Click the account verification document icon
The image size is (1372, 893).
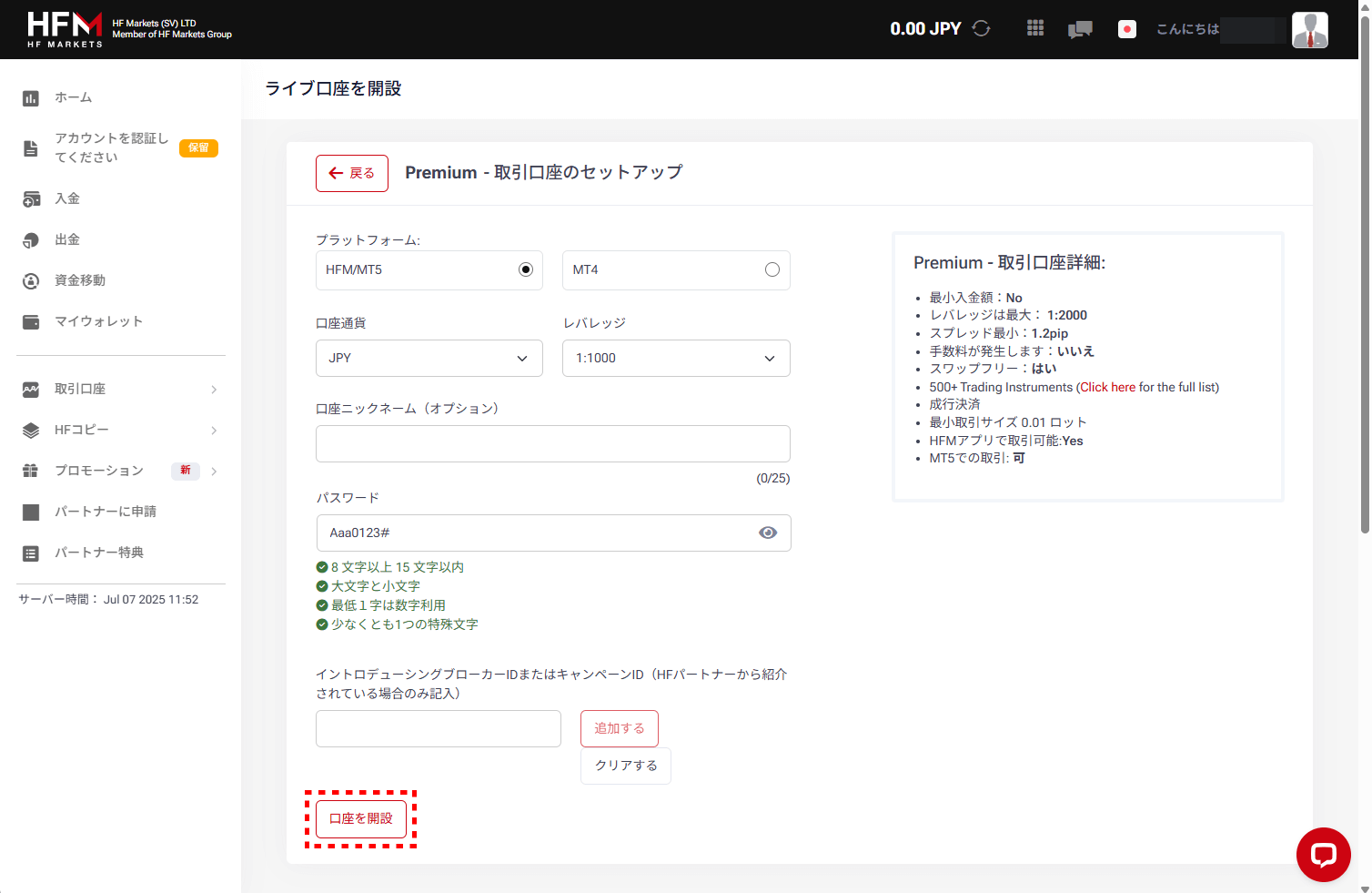pyautogui.click(x=31, y=148)
